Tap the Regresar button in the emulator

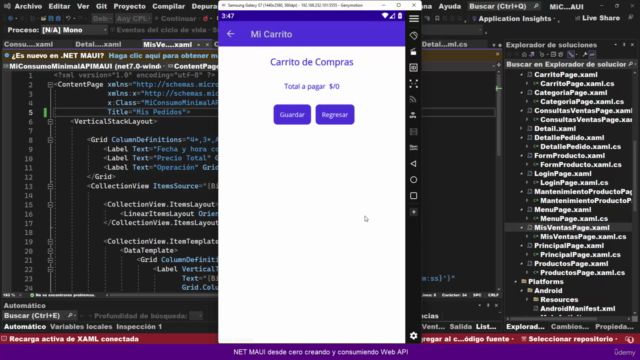pos(335,115)
